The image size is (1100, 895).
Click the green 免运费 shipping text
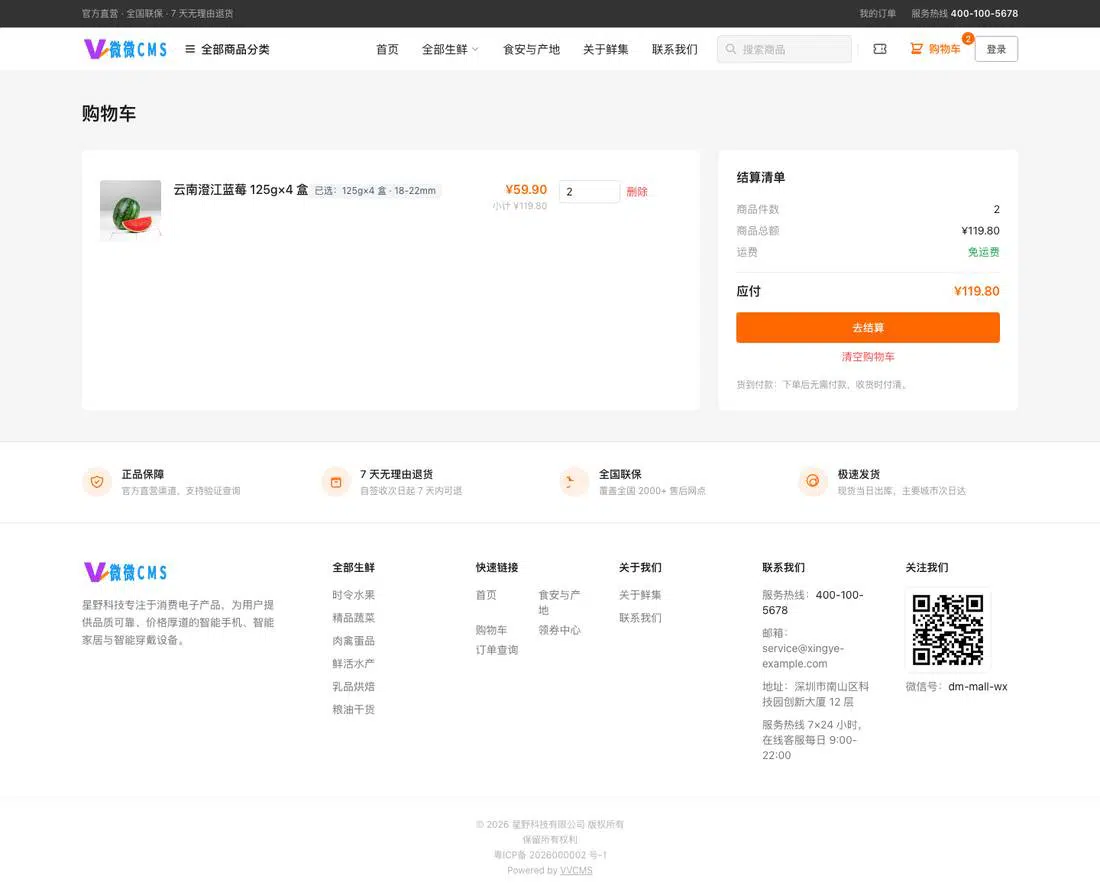point(984,252)
